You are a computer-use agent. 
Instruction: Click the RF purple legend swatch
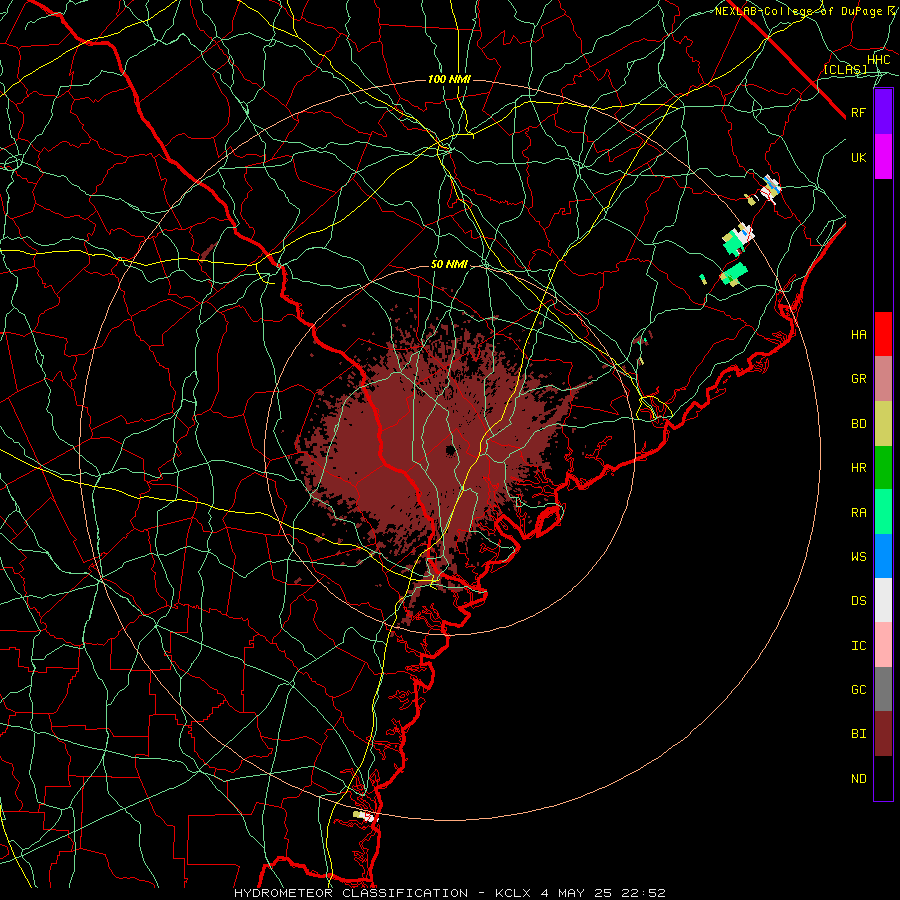point(883,112)
